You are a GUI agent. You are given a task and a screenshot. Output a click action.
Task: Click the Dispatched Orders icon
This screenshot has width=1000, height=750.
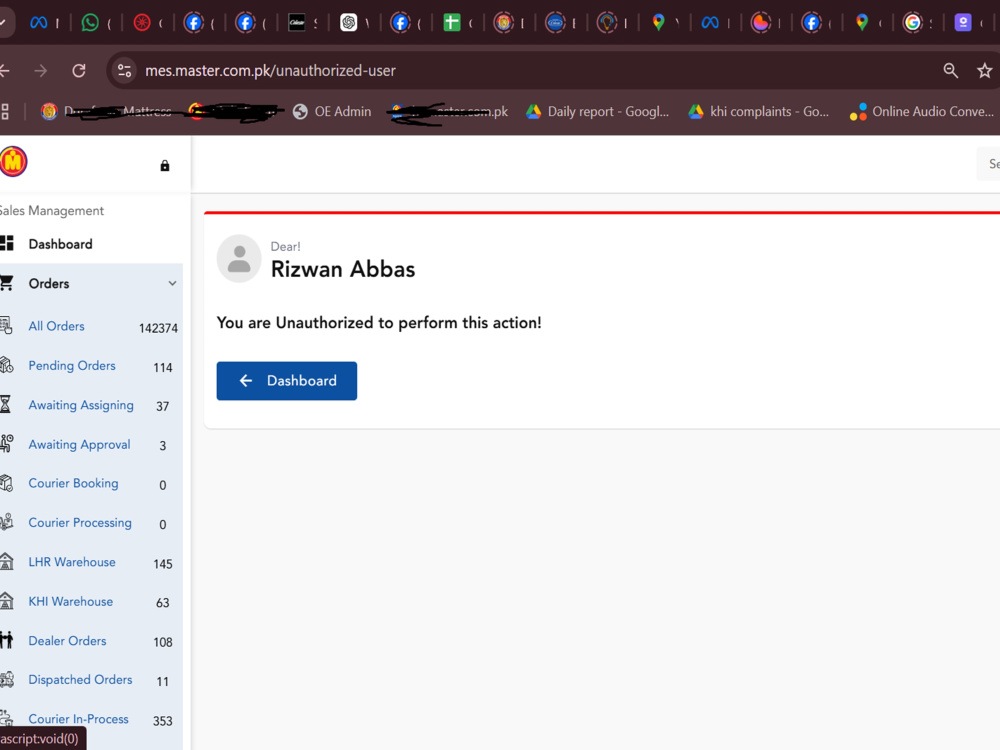pos(6,680)
